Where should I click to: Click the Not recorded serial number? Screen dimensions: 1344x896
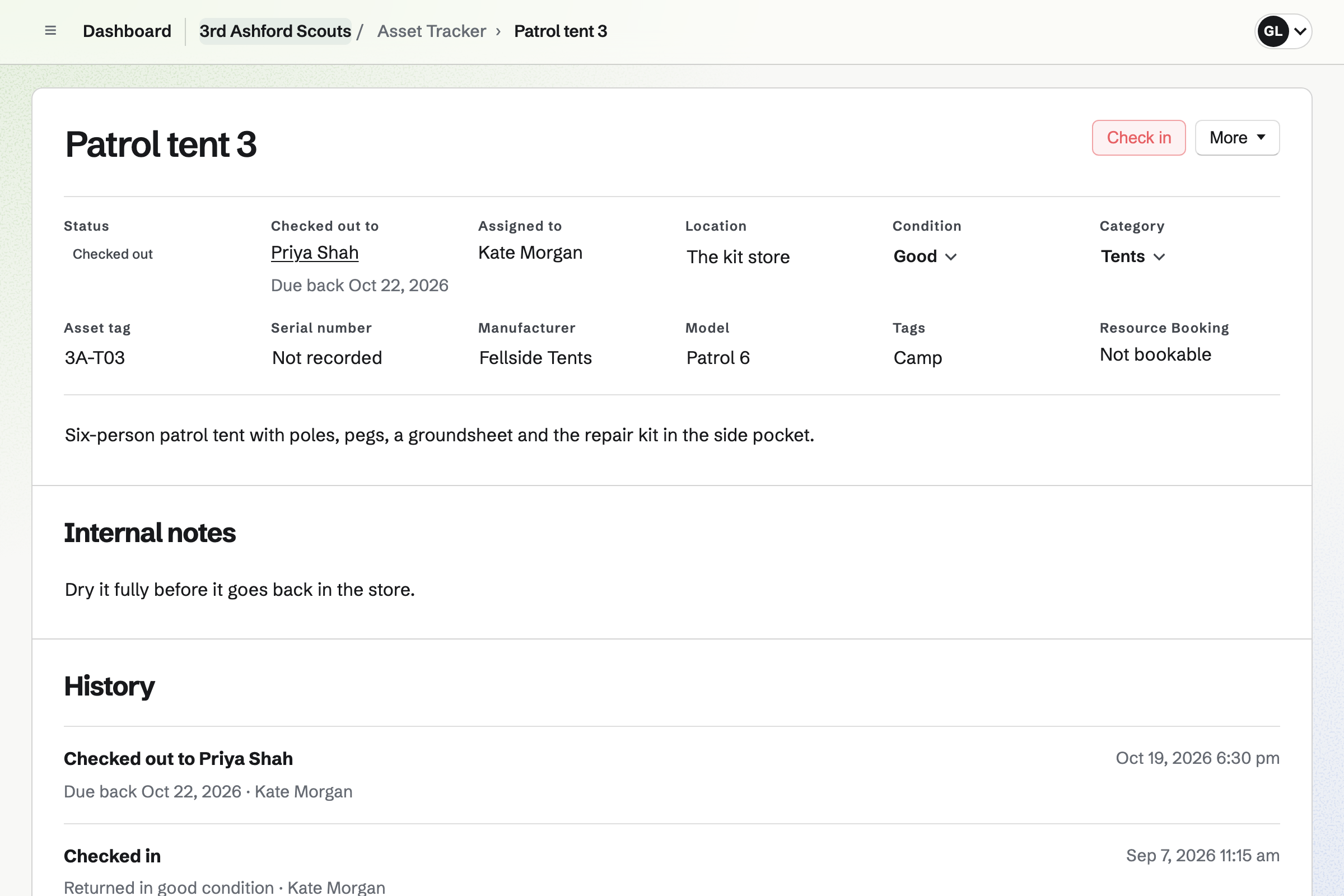(x=327, y=358)
